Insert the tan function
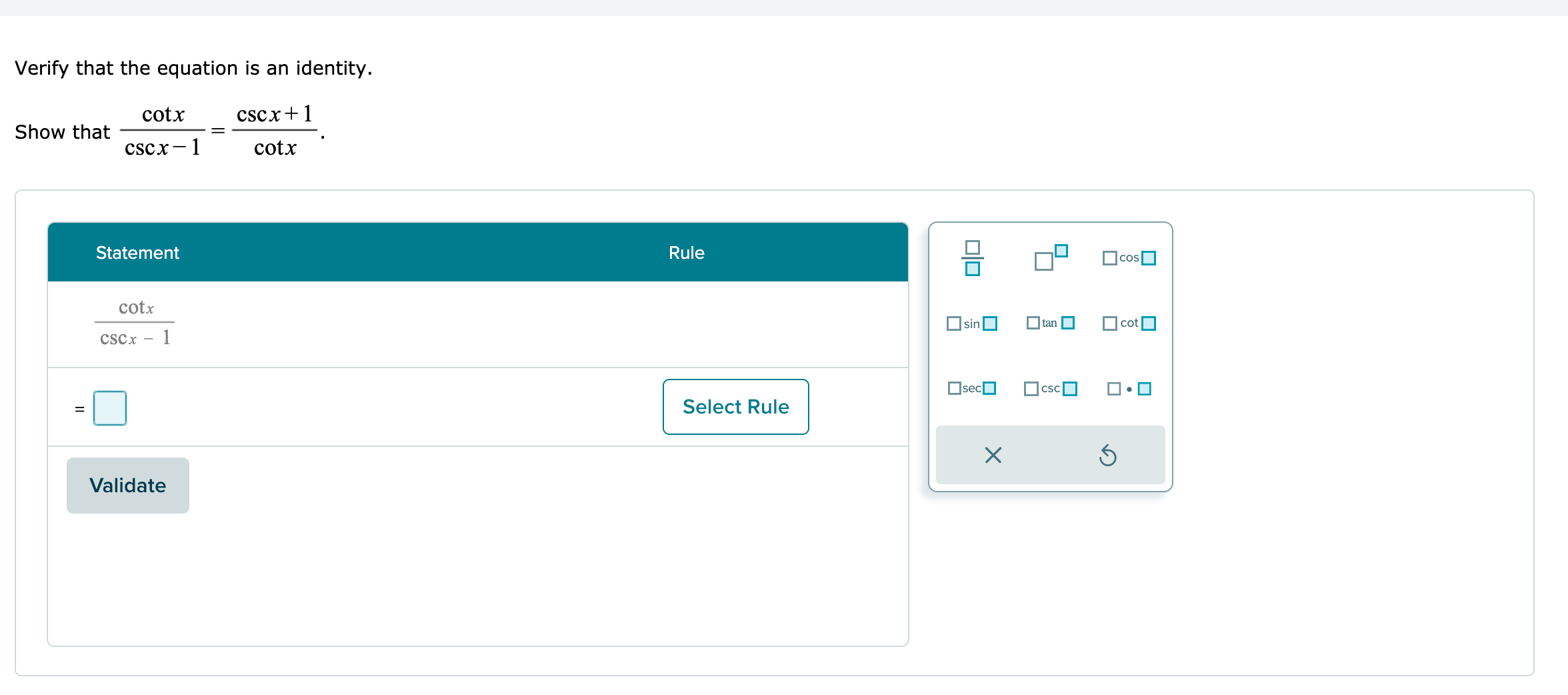The height and width of the screenshot is (695, 1568). (1050, 323)
